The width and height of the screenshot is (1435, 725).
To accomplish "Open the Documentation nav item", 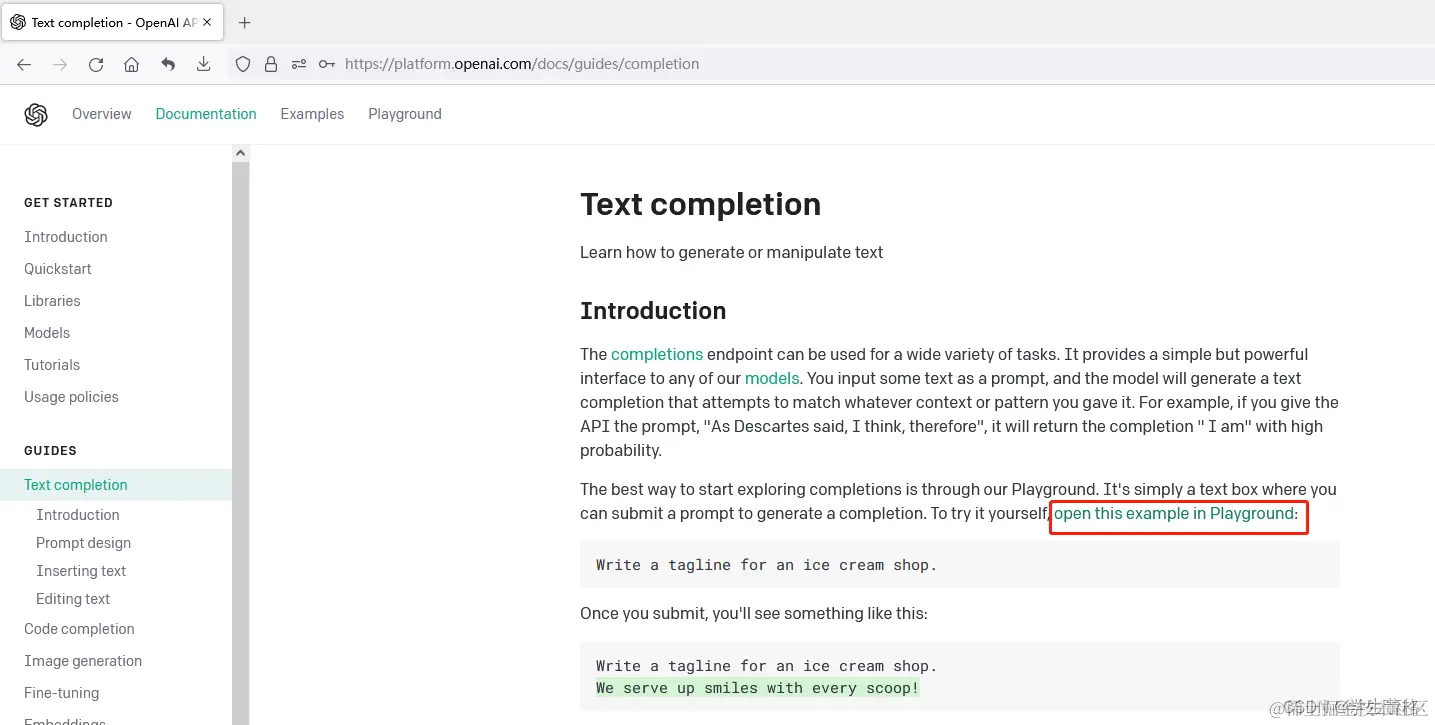I will 206,114.
